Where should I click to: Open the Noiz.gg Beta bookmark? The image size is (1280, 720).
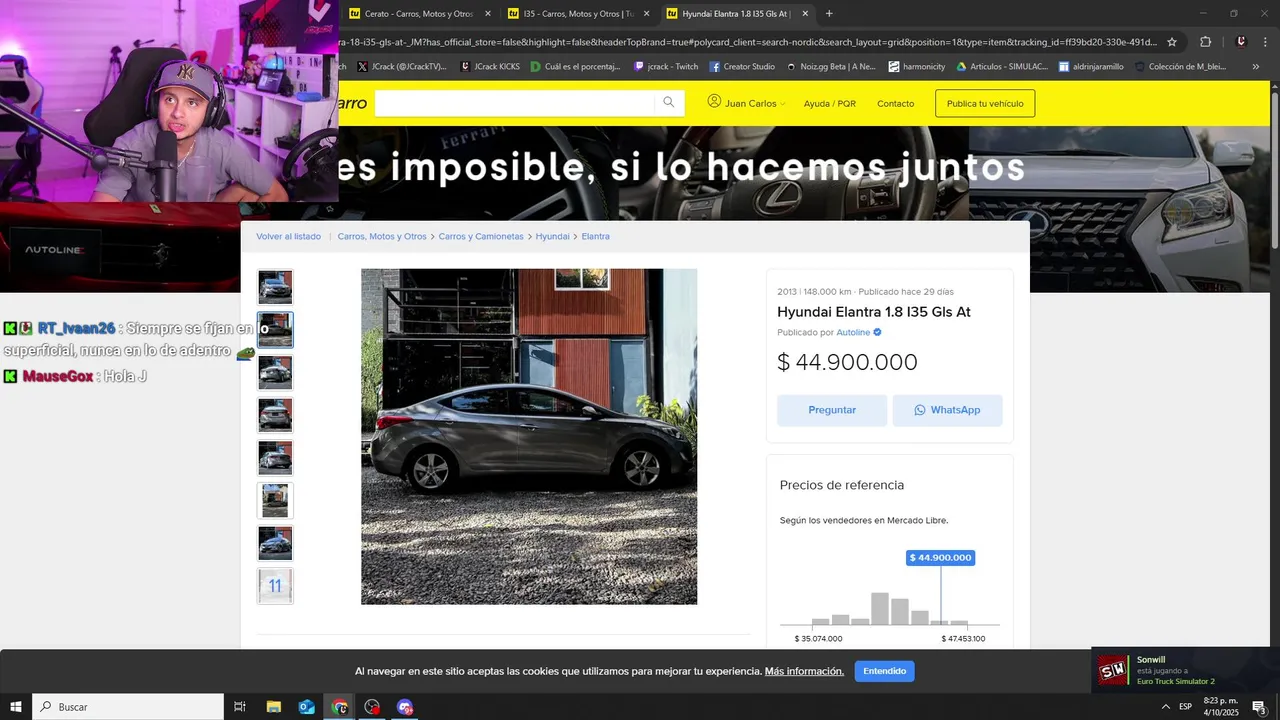coord(830,67)
